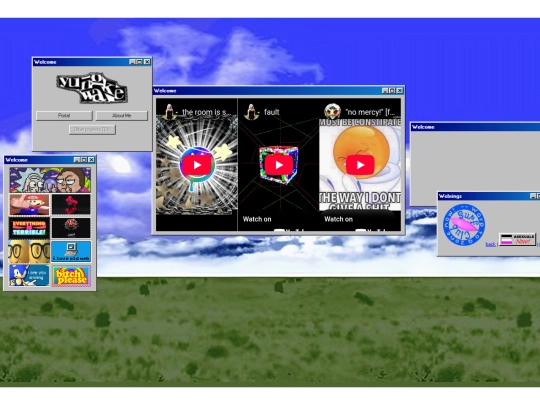Image resolution: width=540 pixels, height=405 pixels.
Task: Open the 'the room is s...' video title
Action: pos(206,112)
